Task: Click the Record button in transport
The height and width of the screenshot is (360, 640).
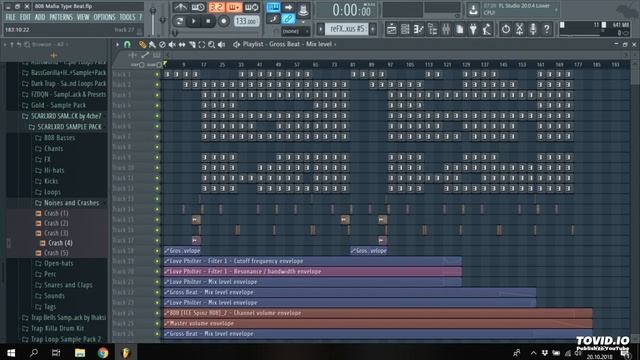Action: [223, 21]
